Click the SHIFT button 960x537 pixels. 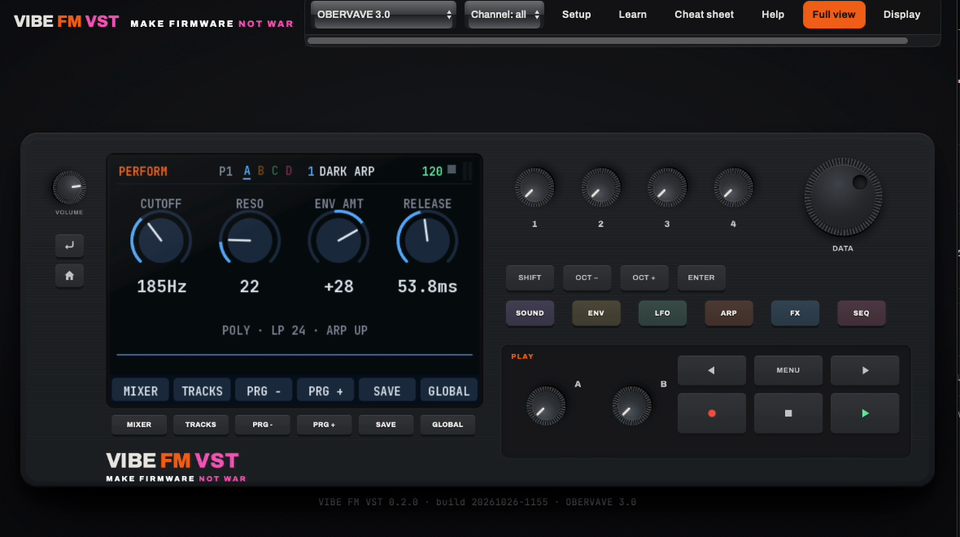click(x=530, y=277)
